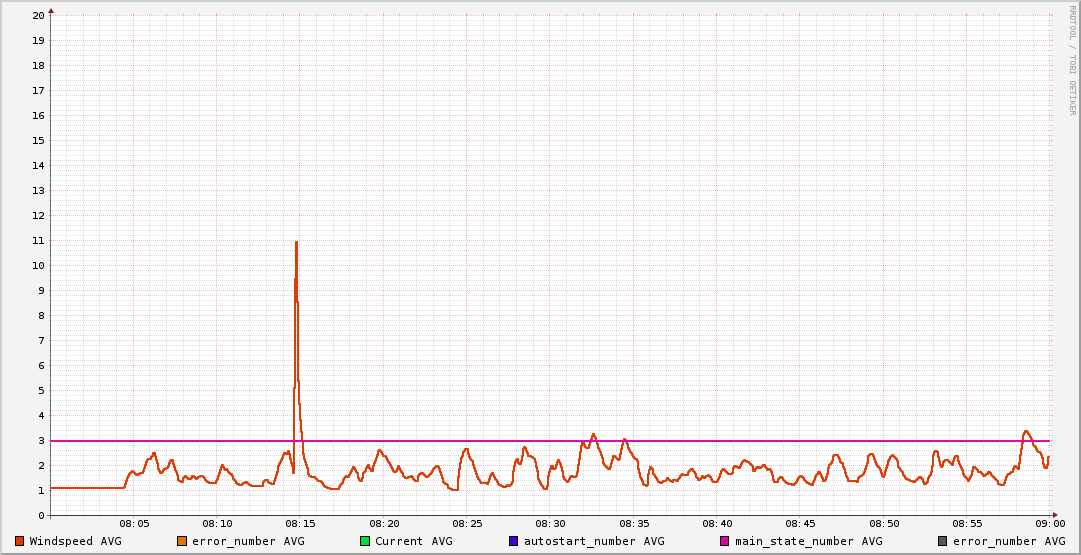The image size is (1081, 555).
Task: Select the 'Windspeed AVG' legend label
Action: point(75,541)
